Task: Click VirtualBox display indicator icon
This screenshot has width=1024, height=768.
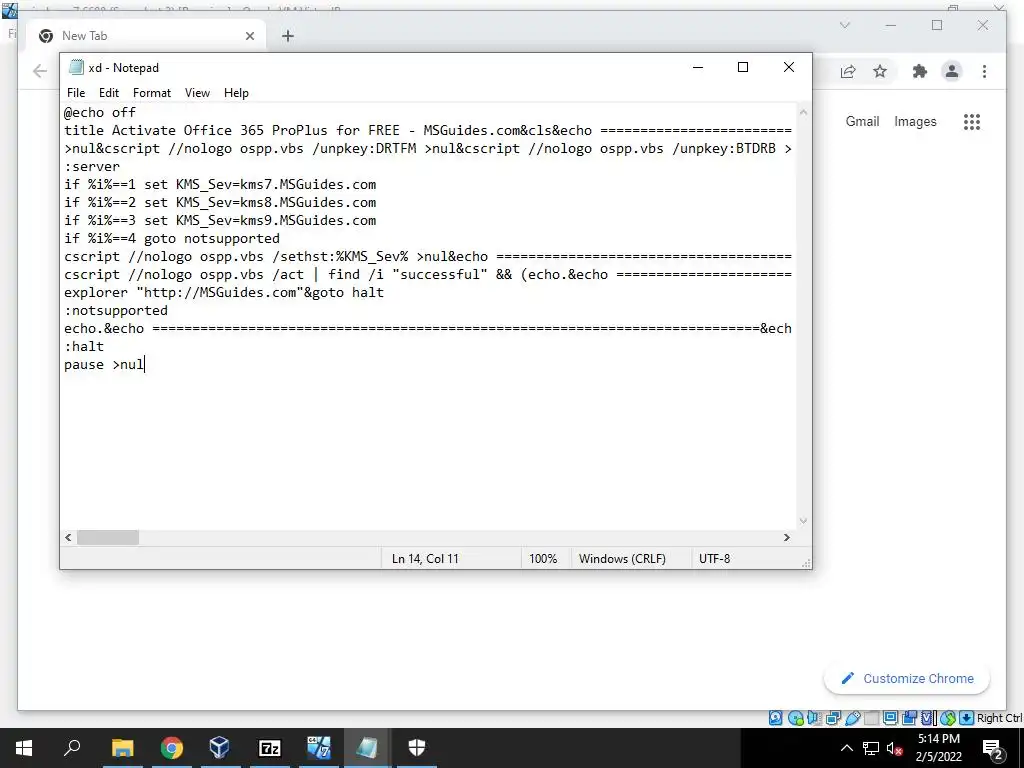Action: click(x=890, y=718)
